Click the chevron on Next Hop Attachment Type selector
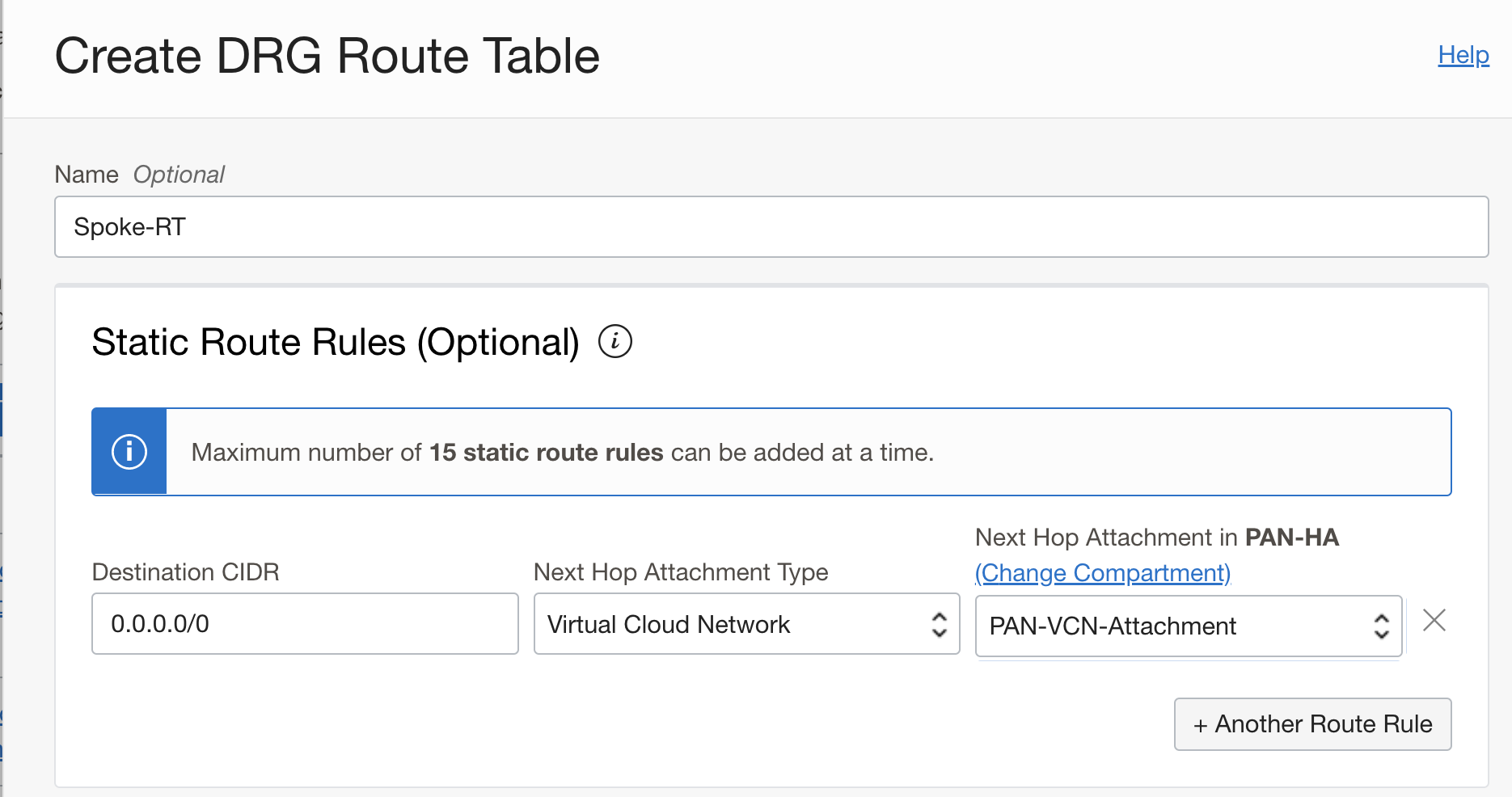 (940, 624)
